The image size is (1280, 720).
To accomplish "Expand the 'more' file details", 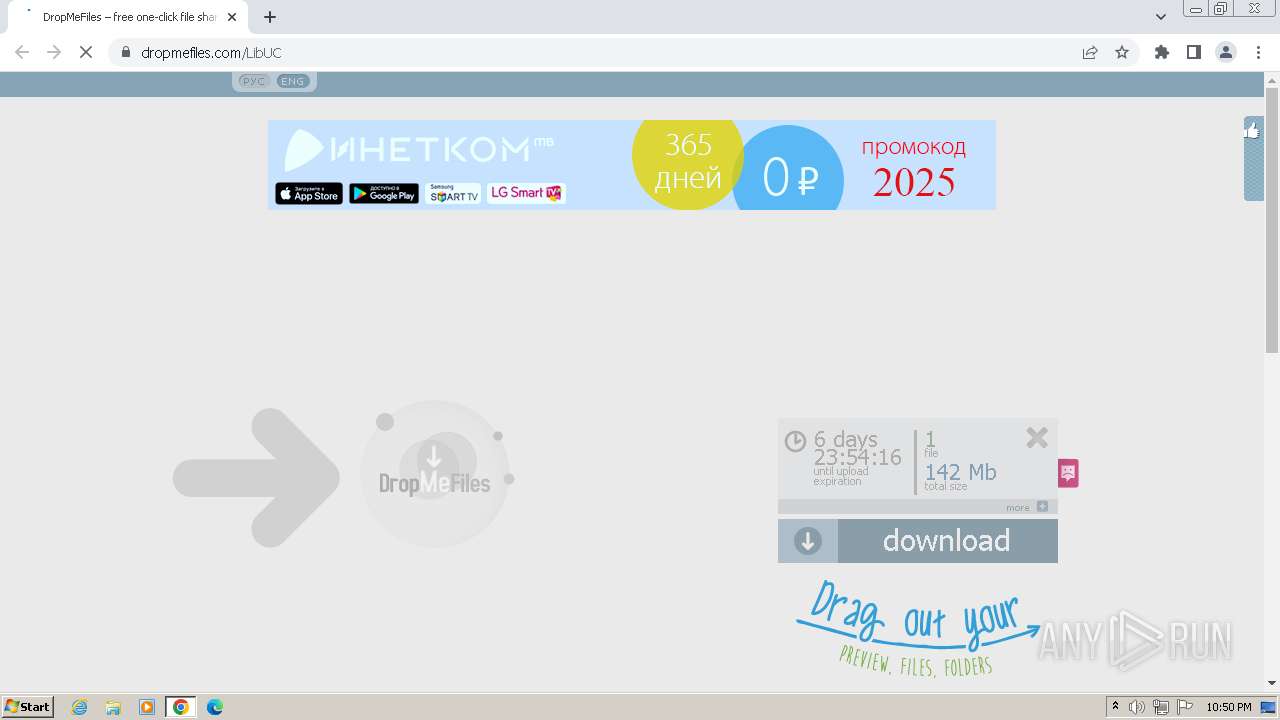I will [x=1028, y=507].
